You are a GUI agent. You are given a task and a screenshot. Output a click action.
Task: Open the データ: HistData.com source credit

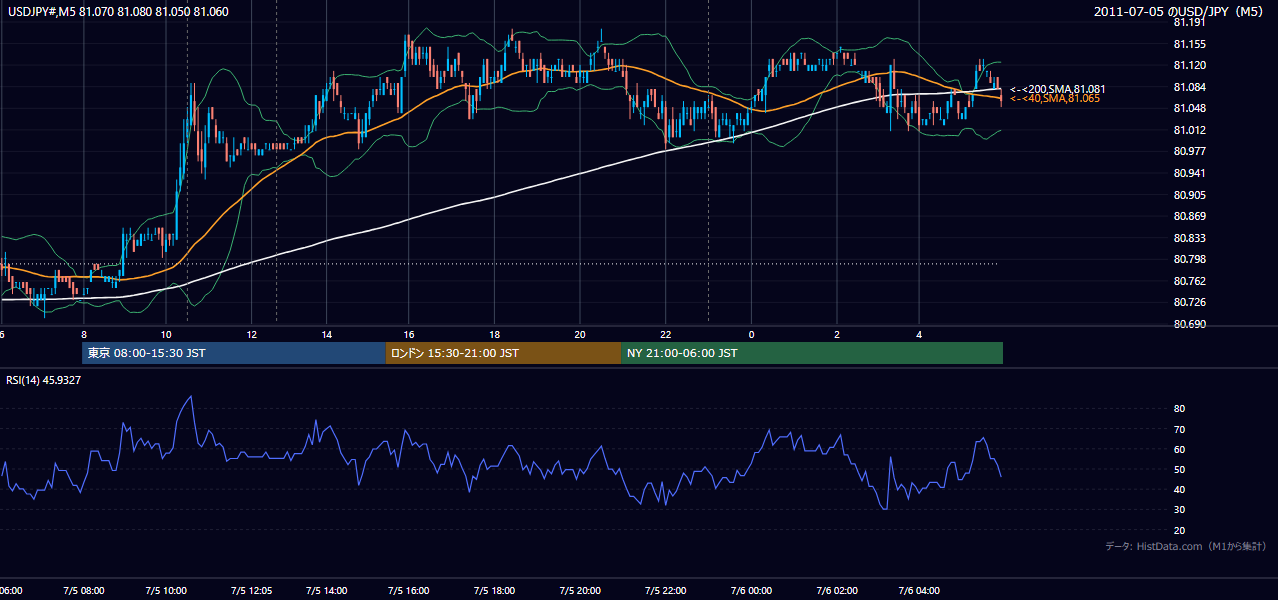(x=1186, y=546)
